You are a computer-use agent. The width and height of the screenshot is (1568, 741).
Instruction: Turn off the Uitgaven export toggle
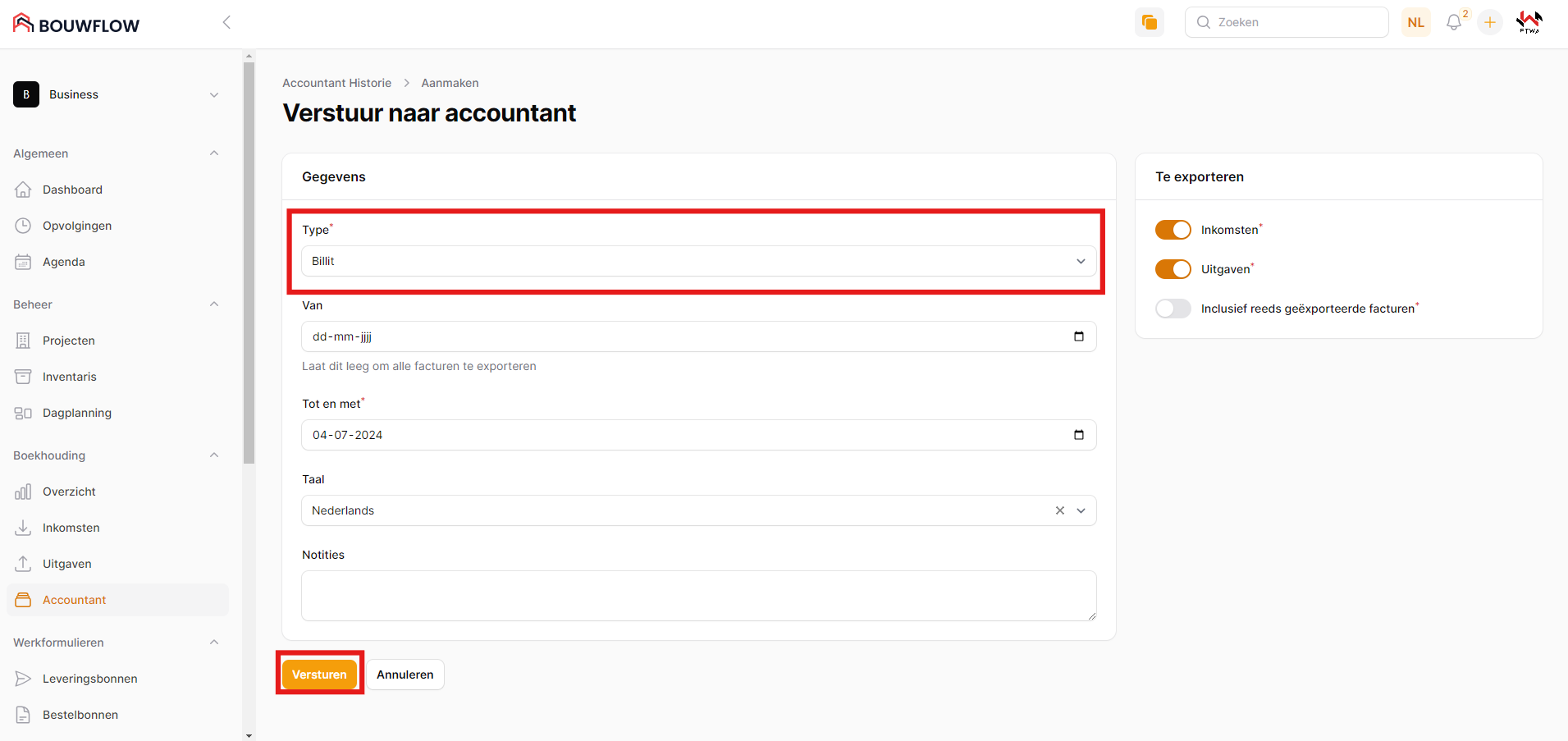1173,269
